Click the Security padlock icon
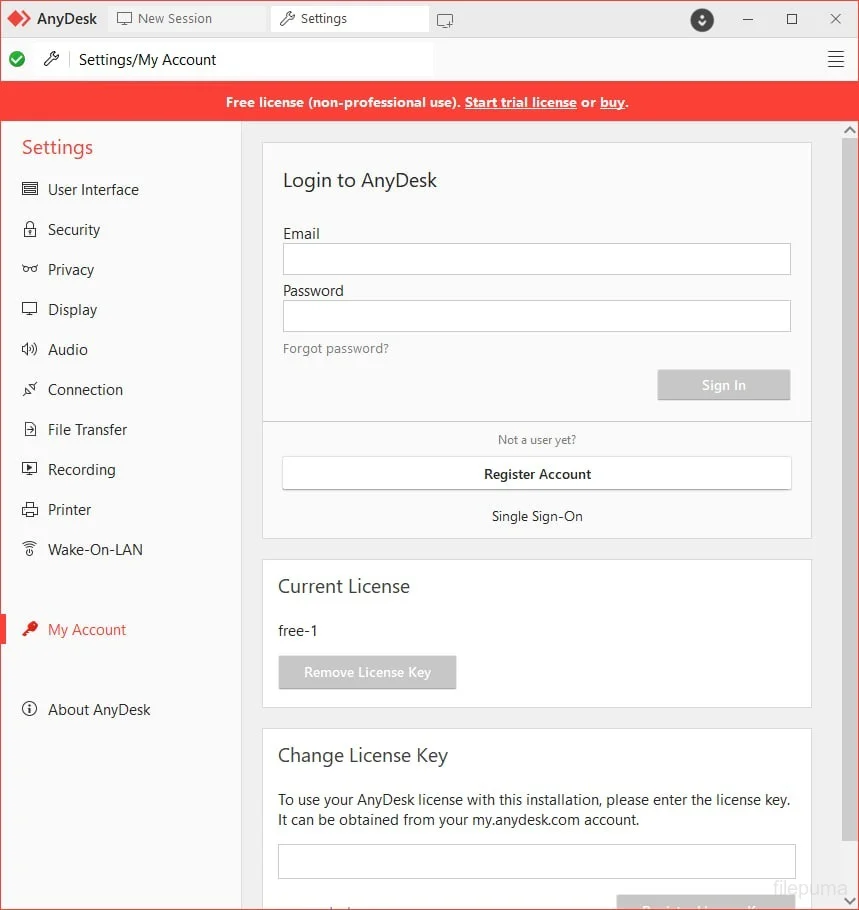The image size is (859, 910). (30, 229)
